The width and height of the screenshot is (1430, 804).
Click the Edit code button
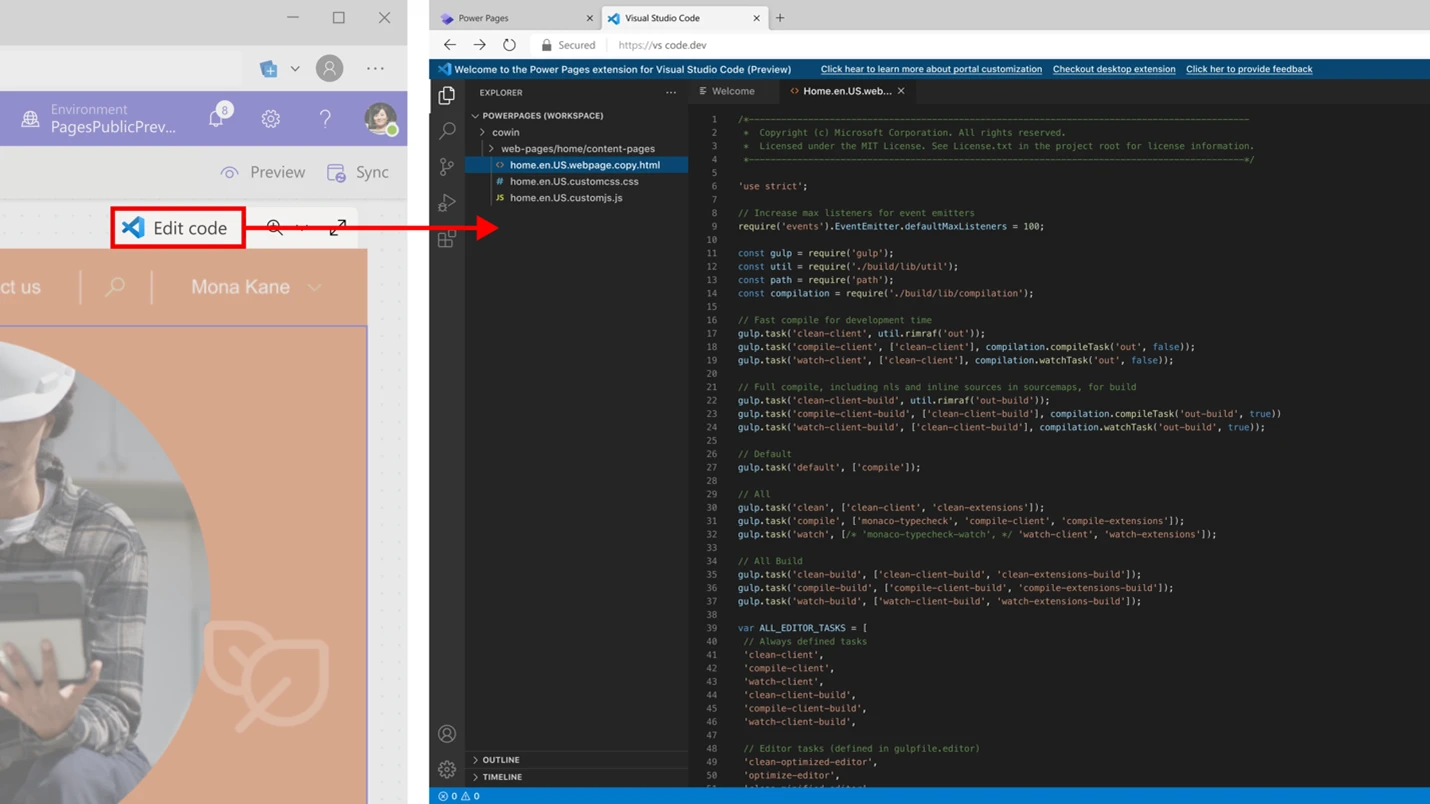pyautogui.click(x=178, y=227)
